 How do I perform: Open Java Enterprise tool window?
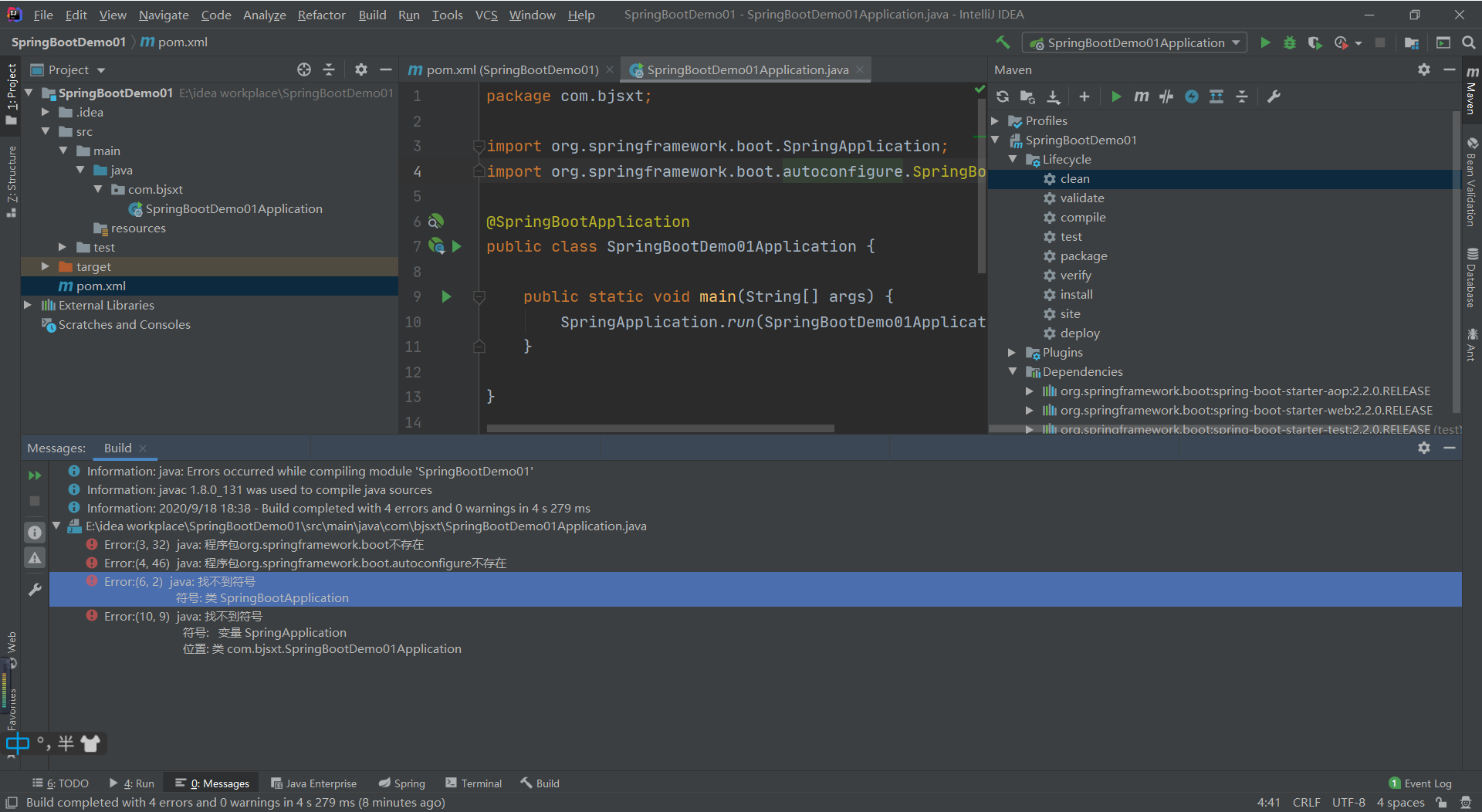(313, 783)
